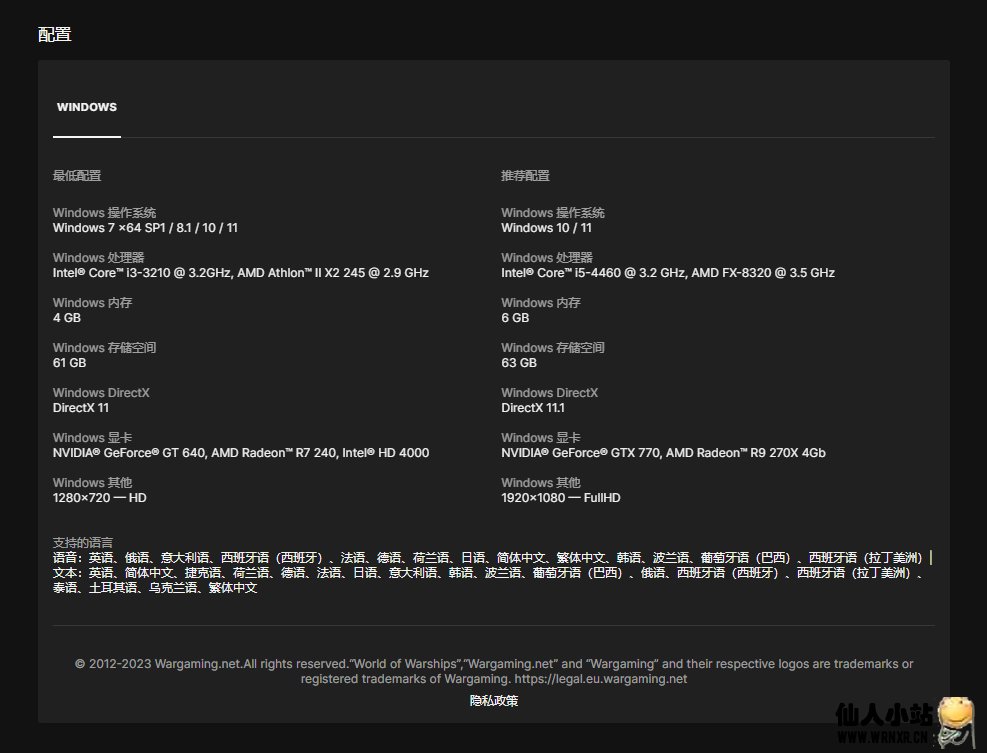Screen dimensions: 987x753
Task: Click the 仙人小站 watermark logo text
Action: coord(883,715)
